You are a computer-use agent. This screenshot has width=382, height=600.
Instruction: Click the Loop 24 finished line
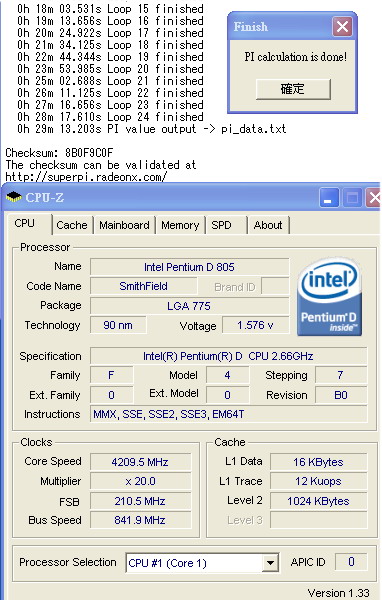pos(110,117)
